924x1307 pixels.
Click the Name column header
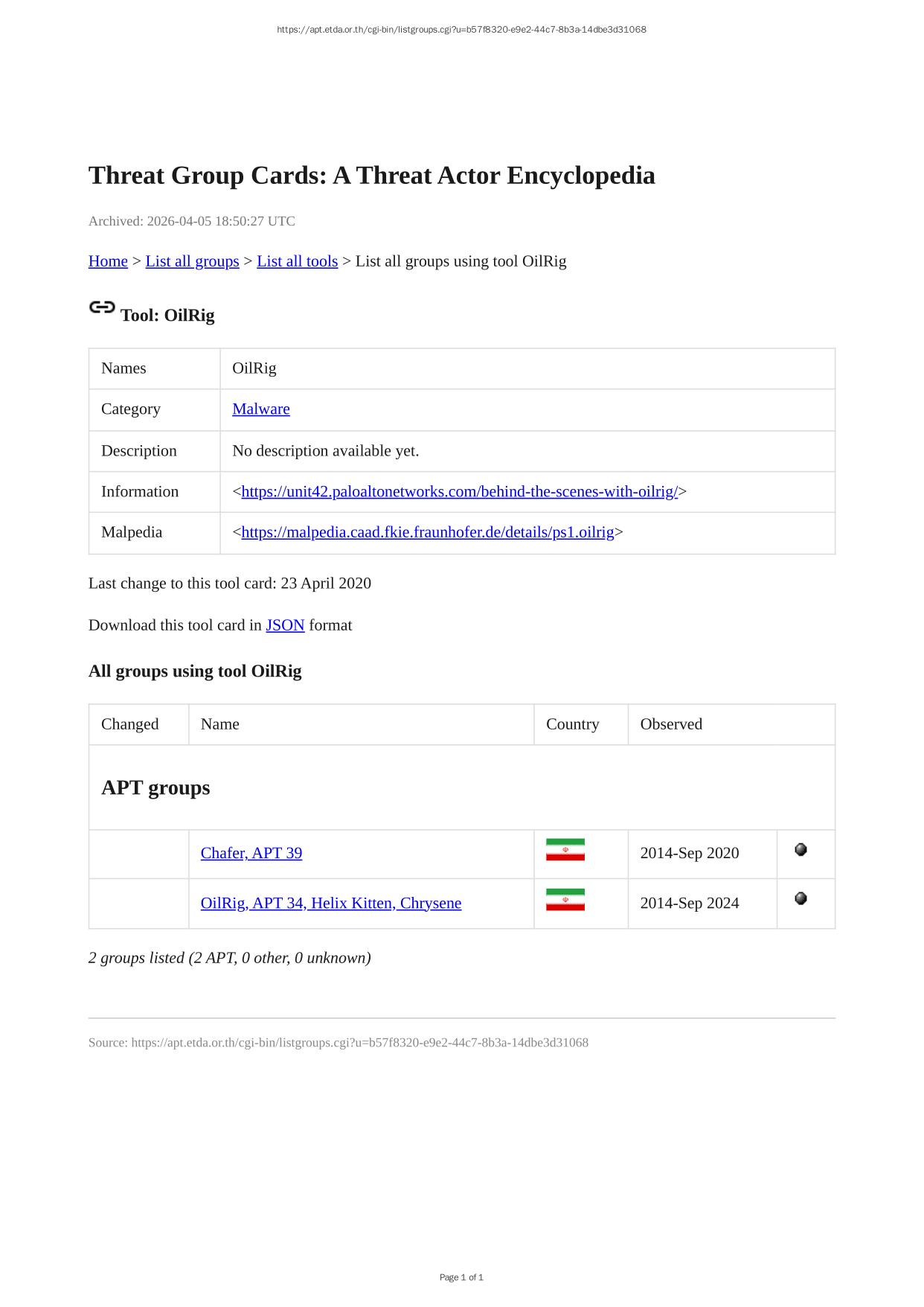pyautogui.click(x=219, y=724)
